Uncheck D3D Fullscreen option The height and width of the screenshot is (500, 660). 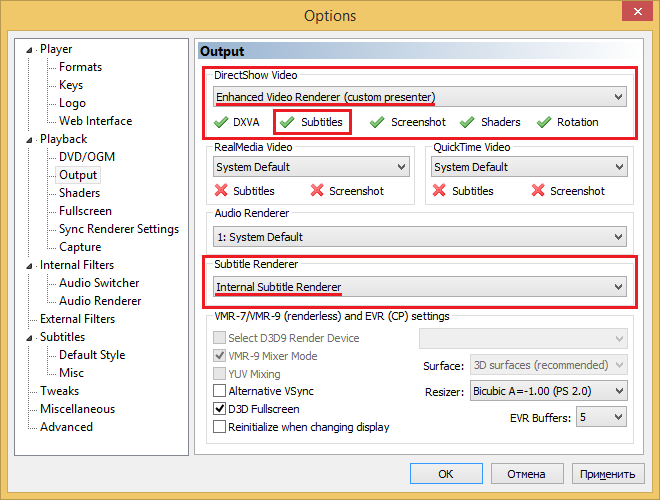pyautogui.click(x=220, y=409)
